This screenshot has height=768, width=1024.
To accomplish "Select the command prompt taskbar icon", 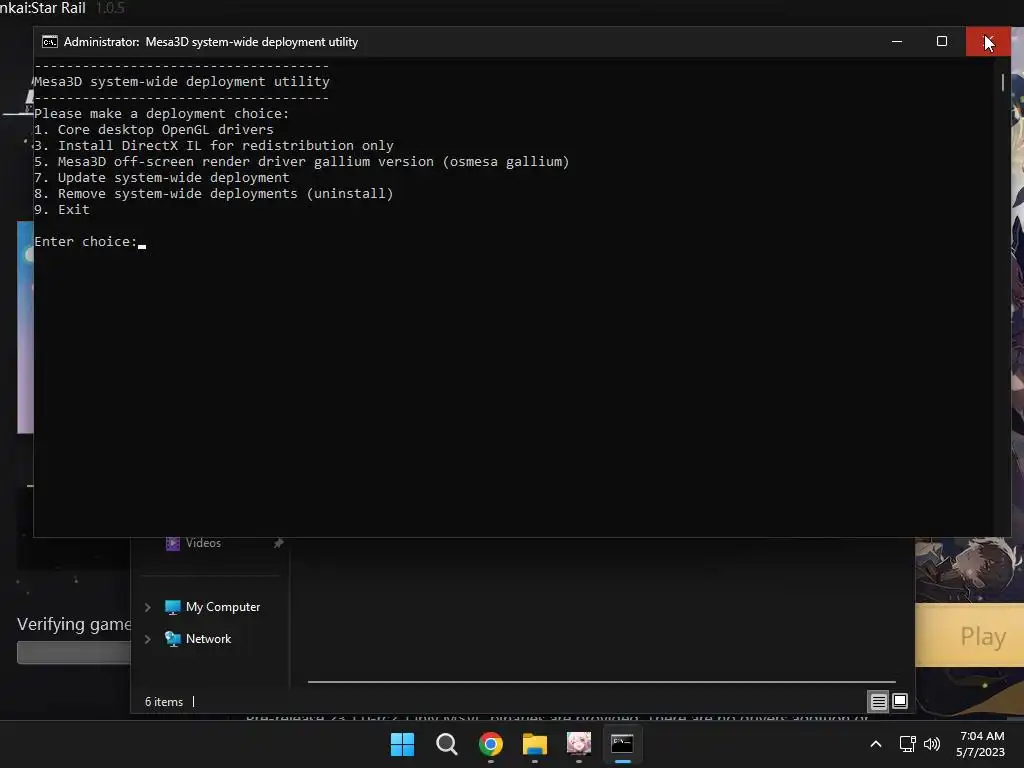I will 622,744.
